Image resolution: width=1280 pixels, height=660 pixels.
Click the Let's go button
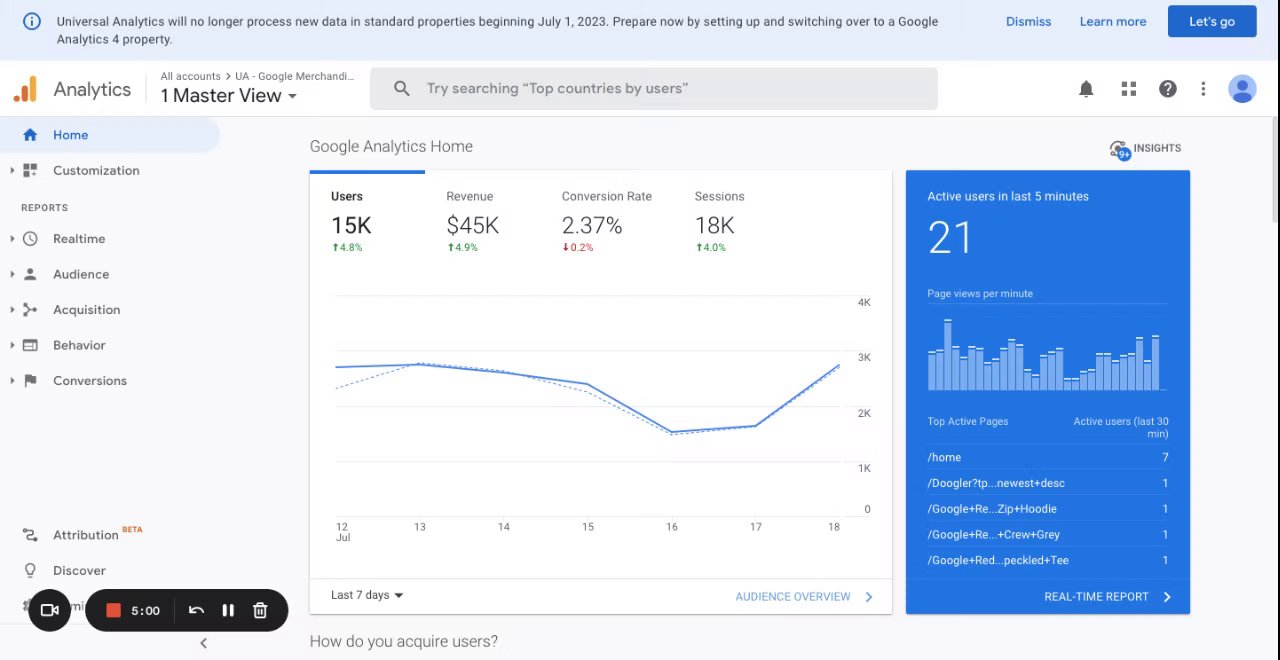(1211, 21)
